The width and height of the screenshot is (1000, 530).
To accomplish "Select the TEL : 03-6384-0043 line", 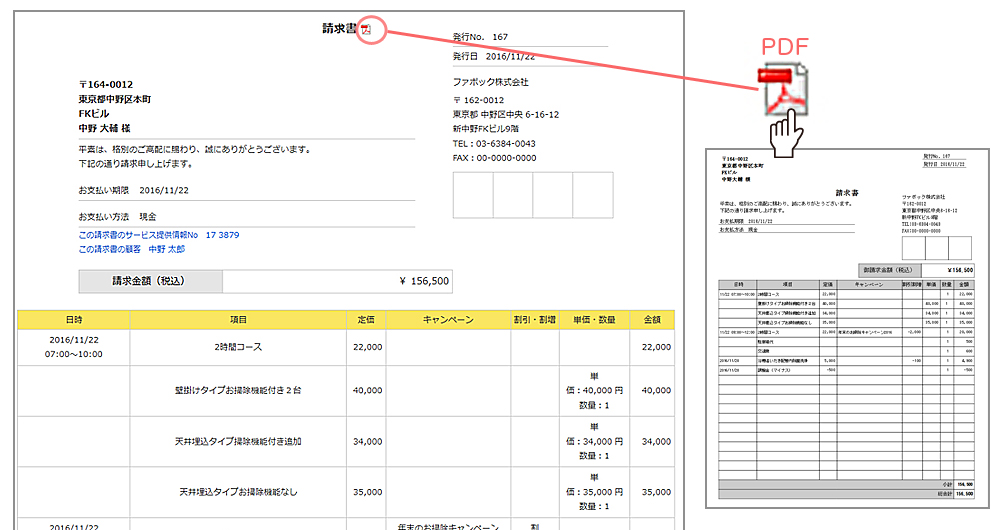I will 494,144.
